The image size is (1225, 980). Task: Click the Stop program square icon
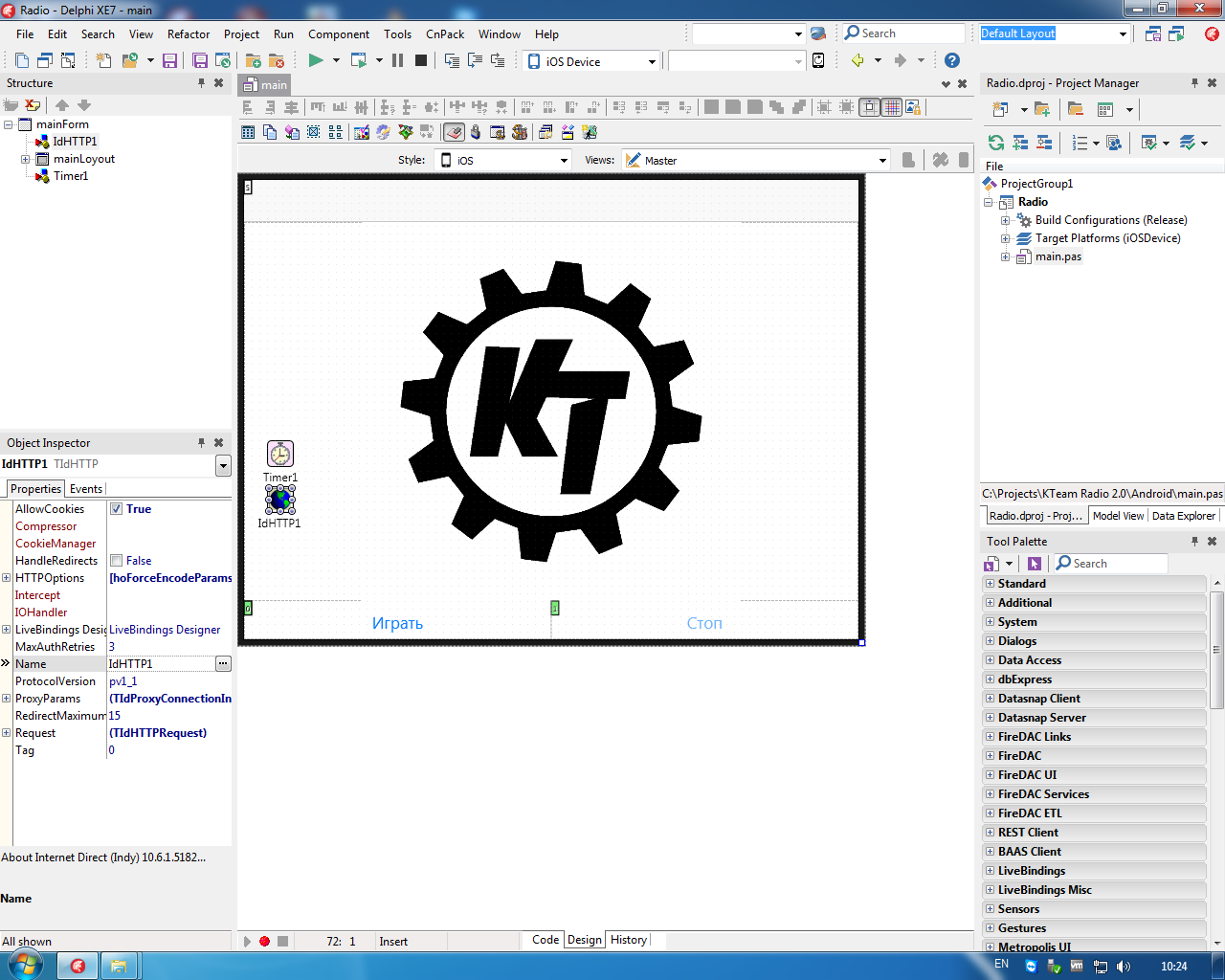pos(421,60)
